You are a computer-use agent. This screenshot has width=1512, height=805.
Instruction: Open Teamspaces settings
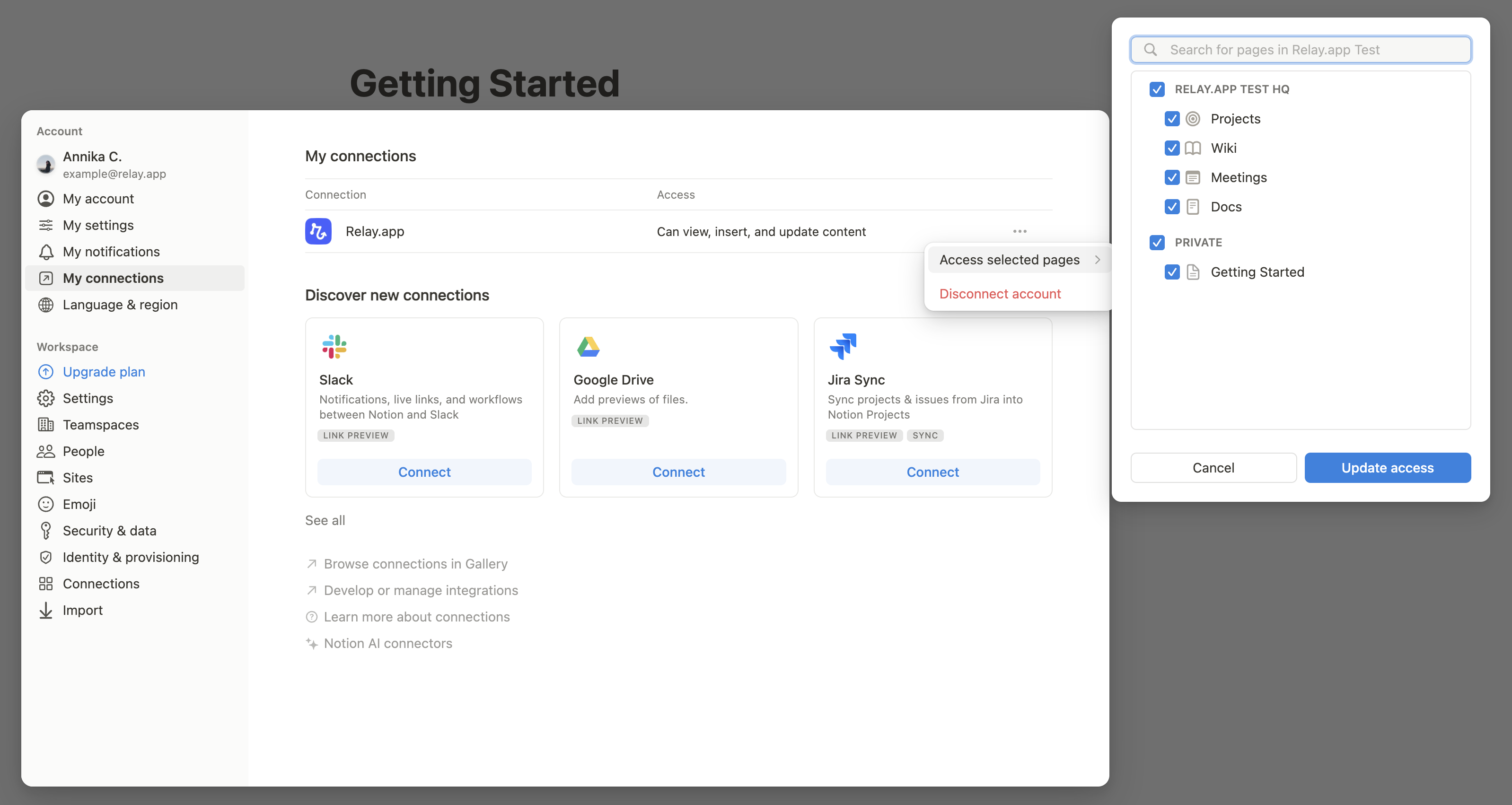click(x=100, y=424)
